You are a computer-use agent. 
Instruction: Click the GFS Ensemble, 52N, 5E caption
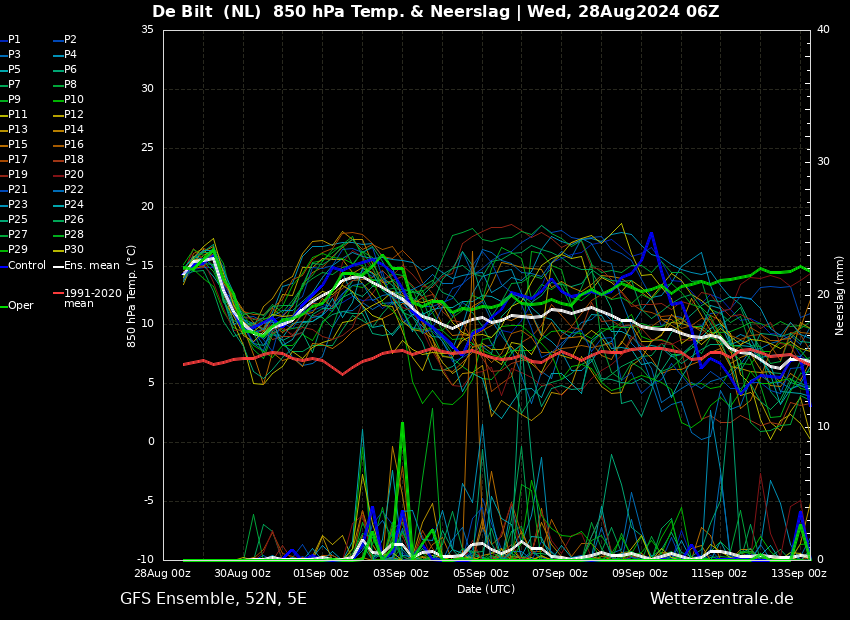coord(213,599)
